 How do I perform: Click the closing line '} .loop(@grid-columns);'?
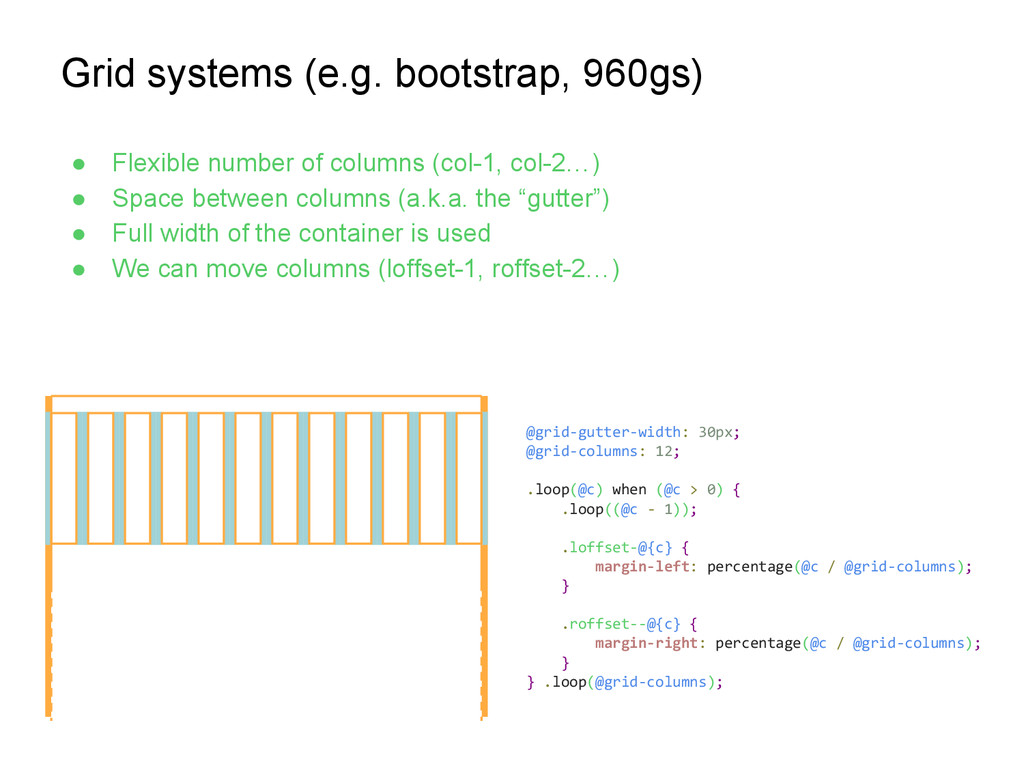(624, 682)
